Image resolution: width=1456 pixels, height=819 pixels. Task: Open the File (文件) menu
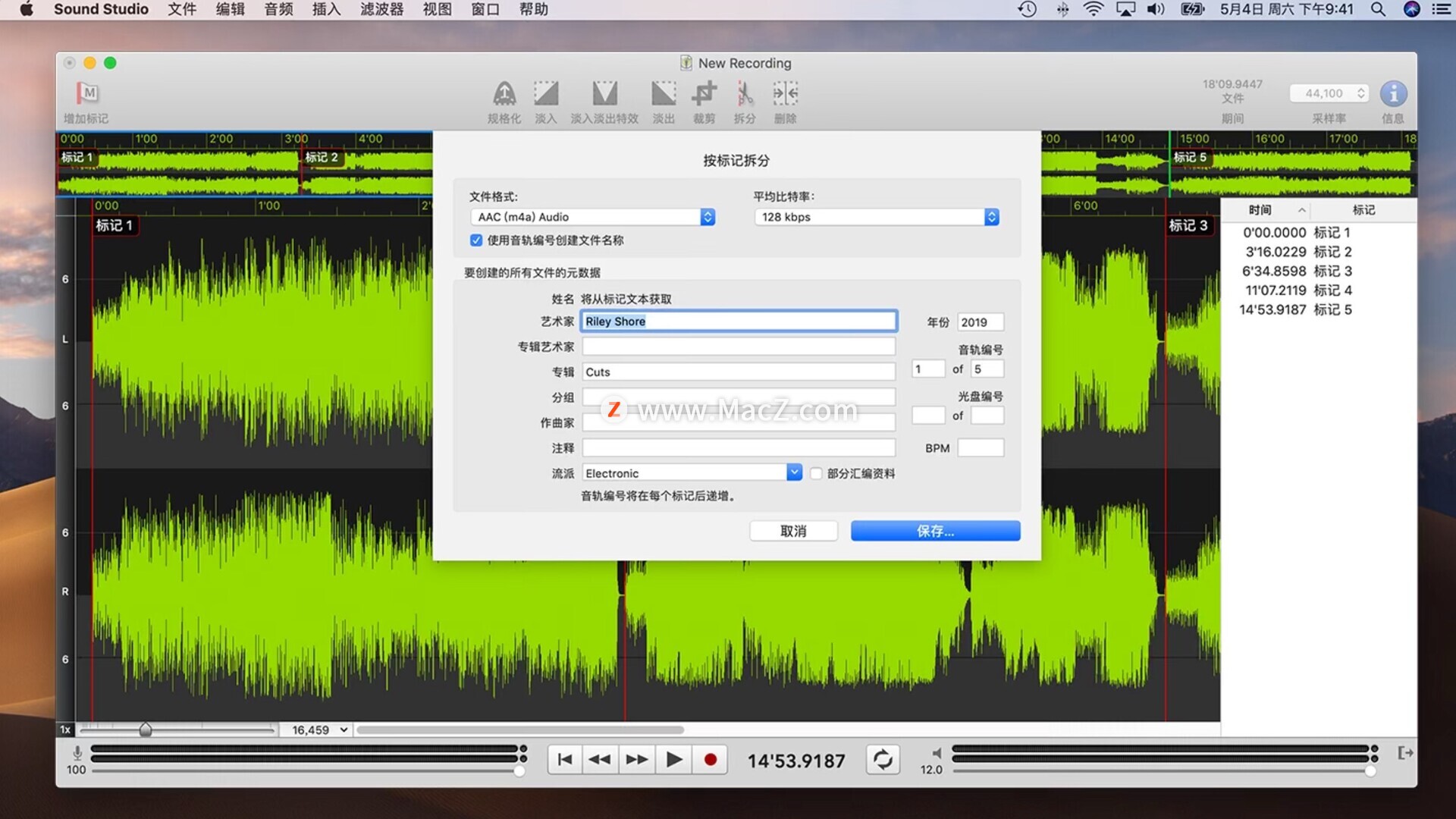click(x=182, y=9)
